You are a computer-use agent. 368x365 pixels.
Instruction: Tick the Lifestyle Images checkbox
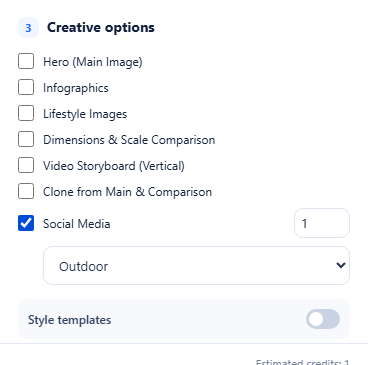[26, 113]
